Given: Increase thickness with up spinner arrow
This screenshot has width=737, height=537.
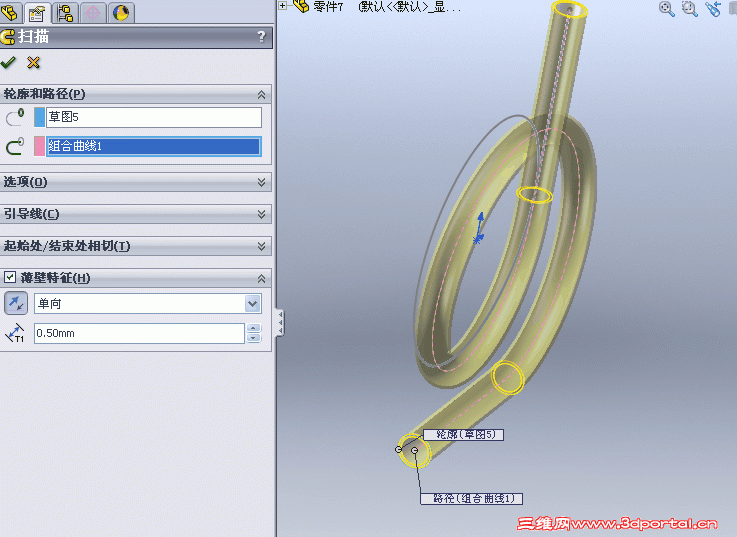Looking at the screenshot, I should point(253,328).
